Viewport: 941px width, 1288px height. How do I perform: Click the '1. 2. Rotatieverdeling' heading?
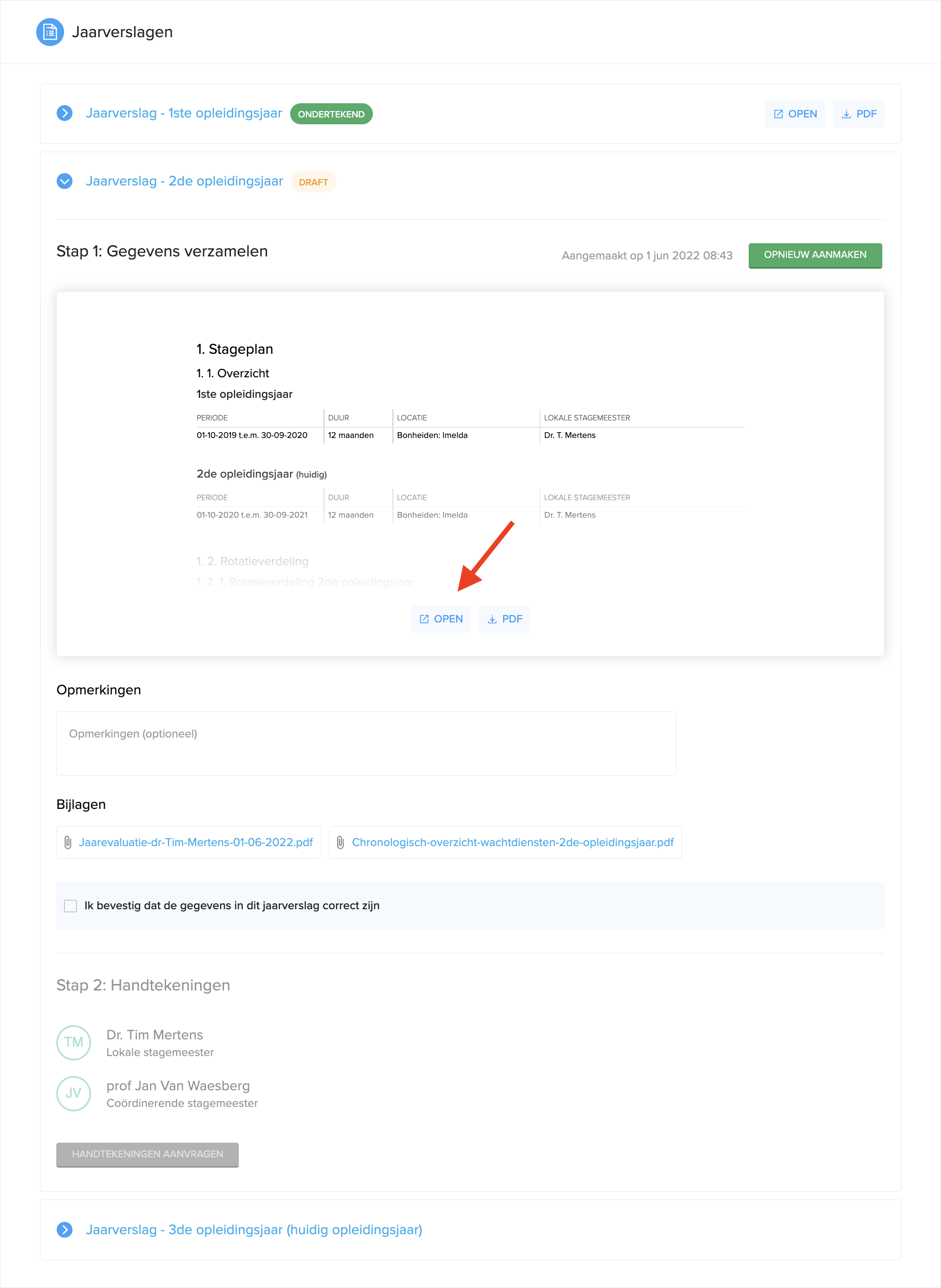(x=252, y=561)
